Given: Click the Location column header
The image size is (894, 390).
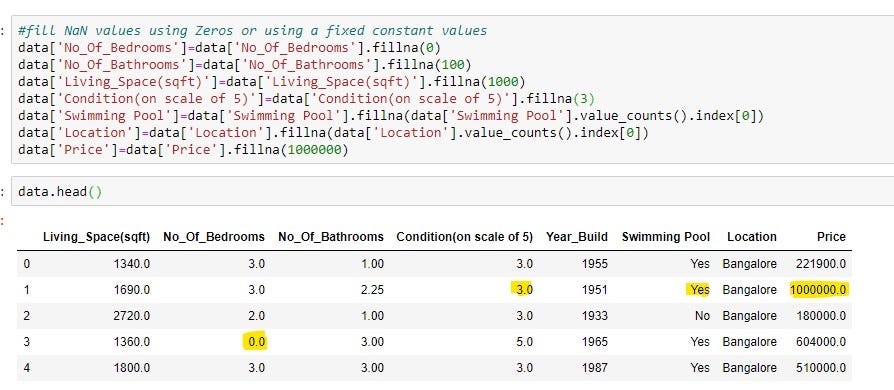Looking at the screenshot, I should 751,237.
